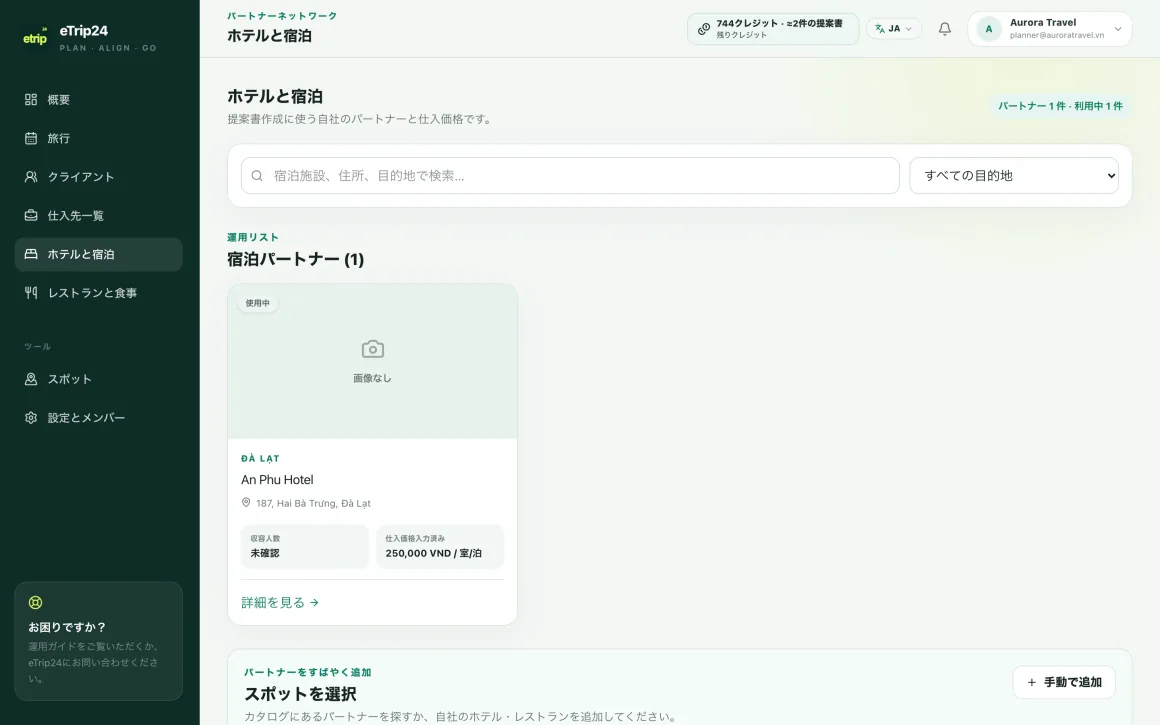Click the 宿泊パートナー (1) heading
Image resolution: width=1160 pixels, height=725 pixels.
point(295,259)
